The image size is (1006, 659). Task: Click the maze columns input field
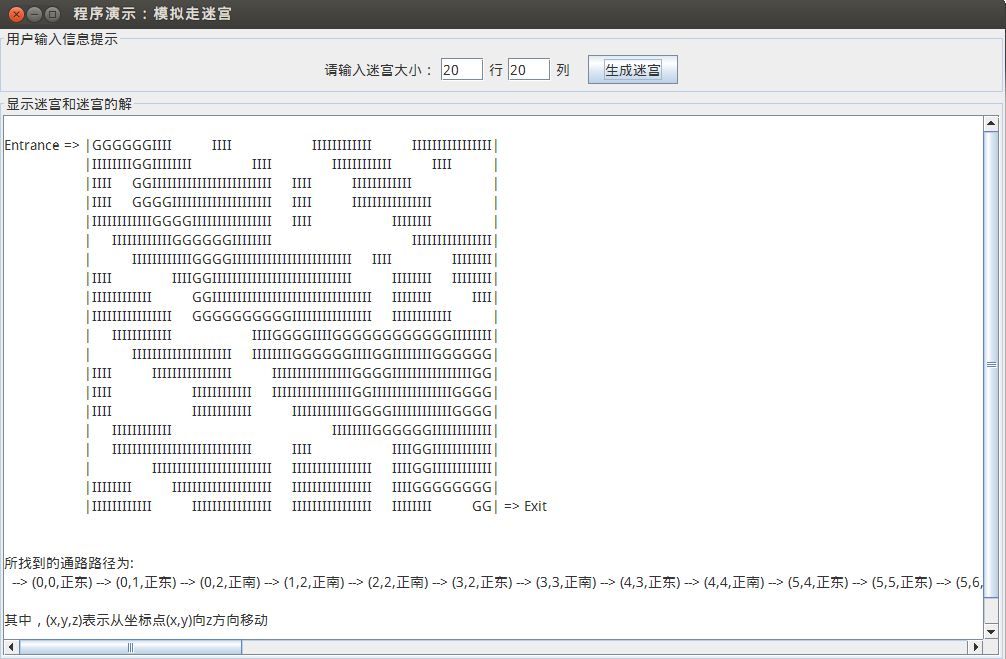tap(528, 70)
